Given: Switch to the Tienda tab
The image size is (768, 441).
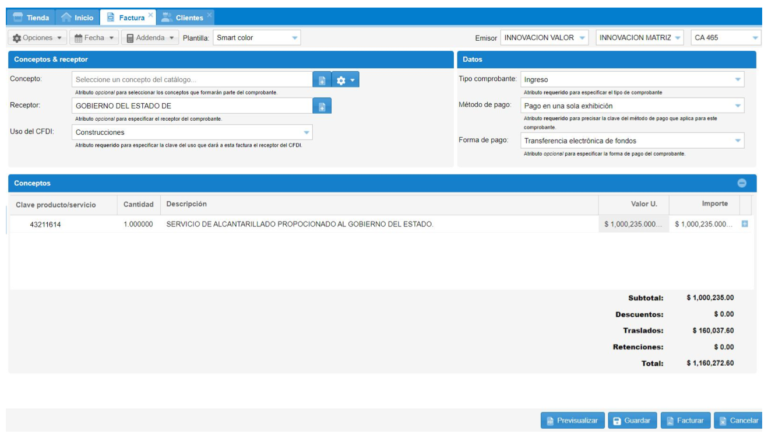Looking at the screenshot, I should (31, 17).
